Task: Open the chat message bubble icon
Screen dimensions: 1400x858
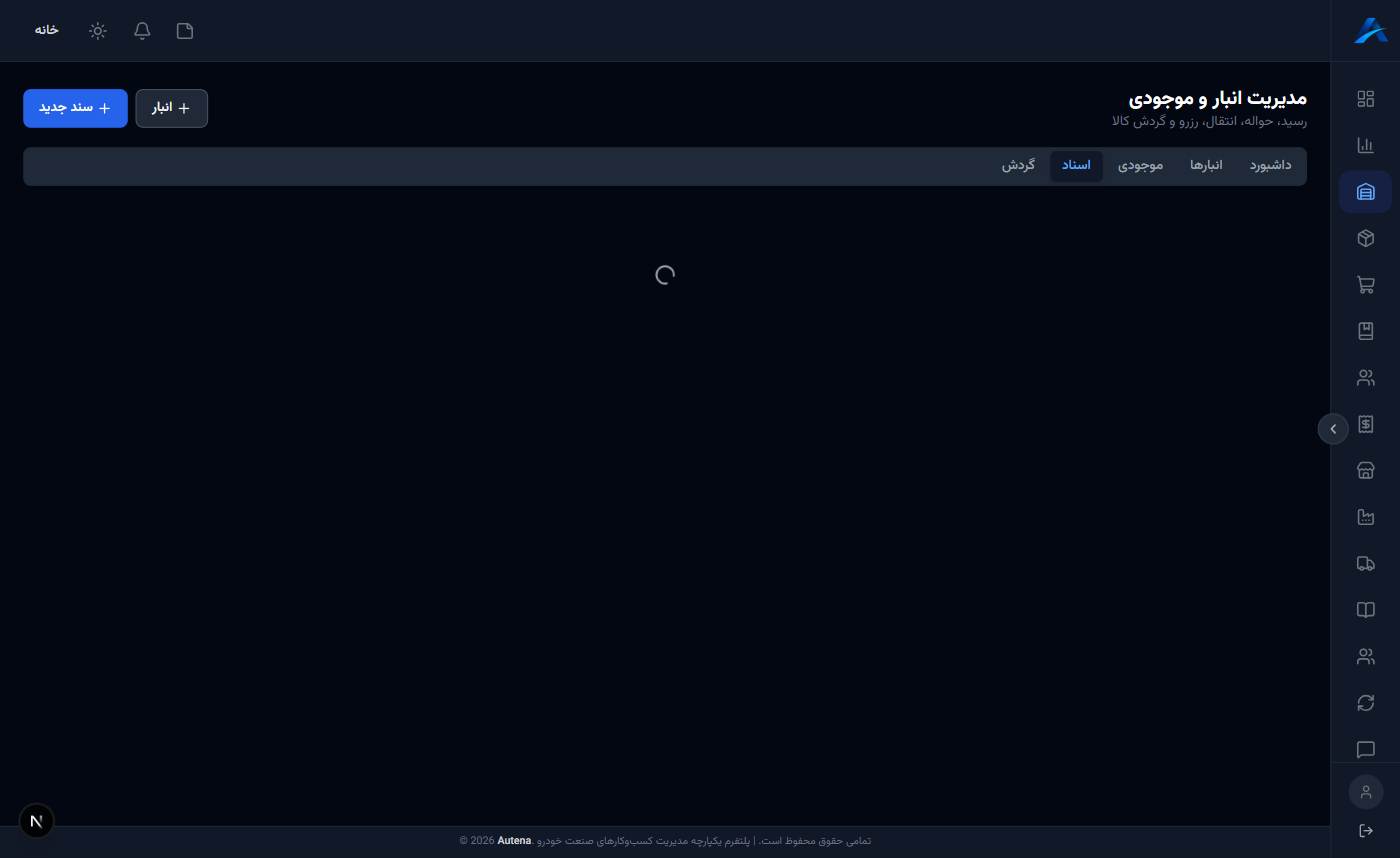Action: (1365, 749)
